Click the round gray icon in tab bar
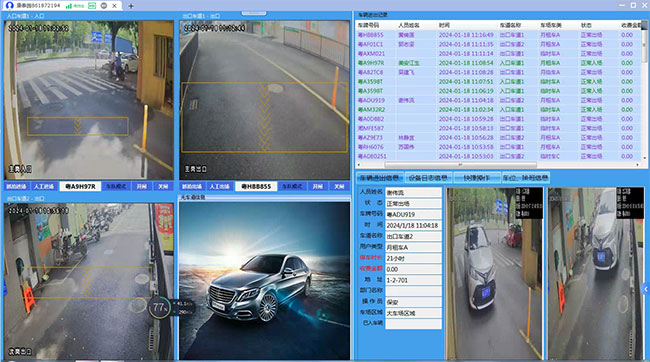 104,6
